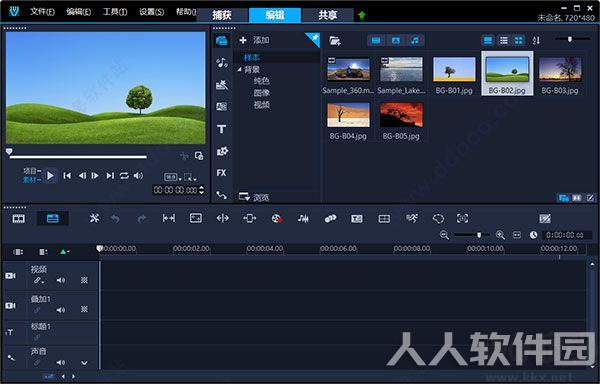The width and height of the screenshot is (600, 384).
Task: Open the Transition library icon
Action: [x=222, y=106]
